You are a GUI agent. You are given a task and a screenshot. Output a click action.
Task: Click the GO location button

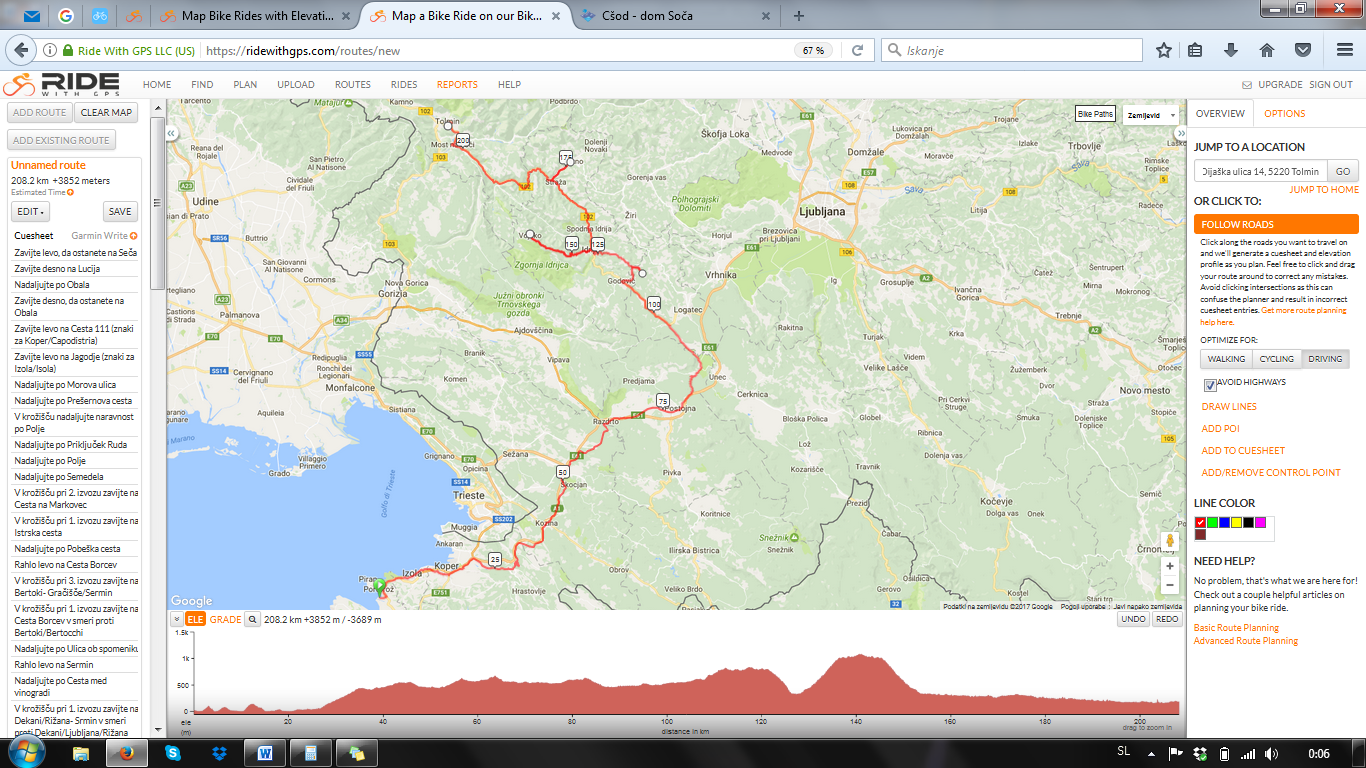click(x=1343, y=172)
